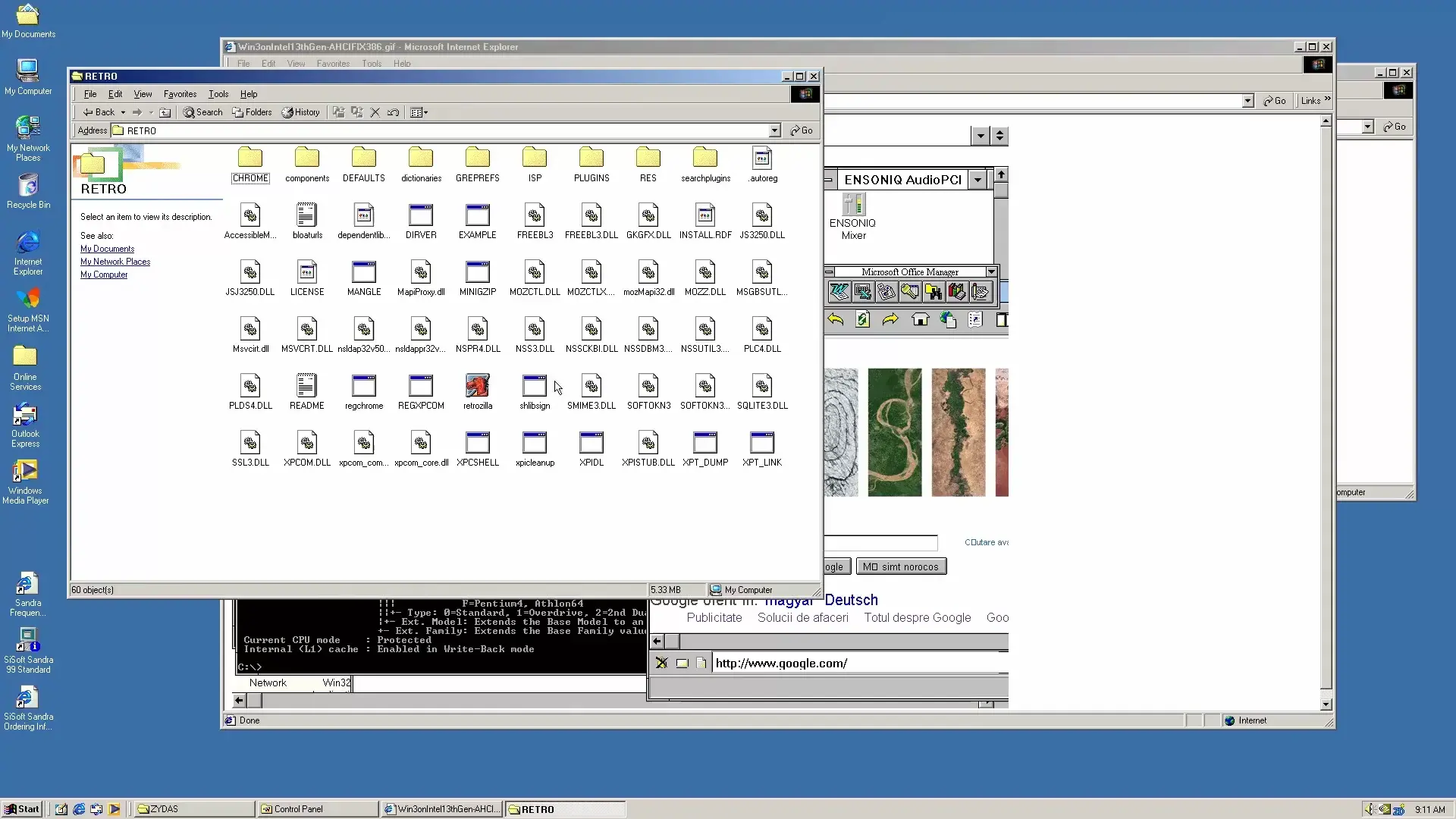Open Find File in the Office Manager toolbar
This screenshot has height=819, width=1456.
934,292
